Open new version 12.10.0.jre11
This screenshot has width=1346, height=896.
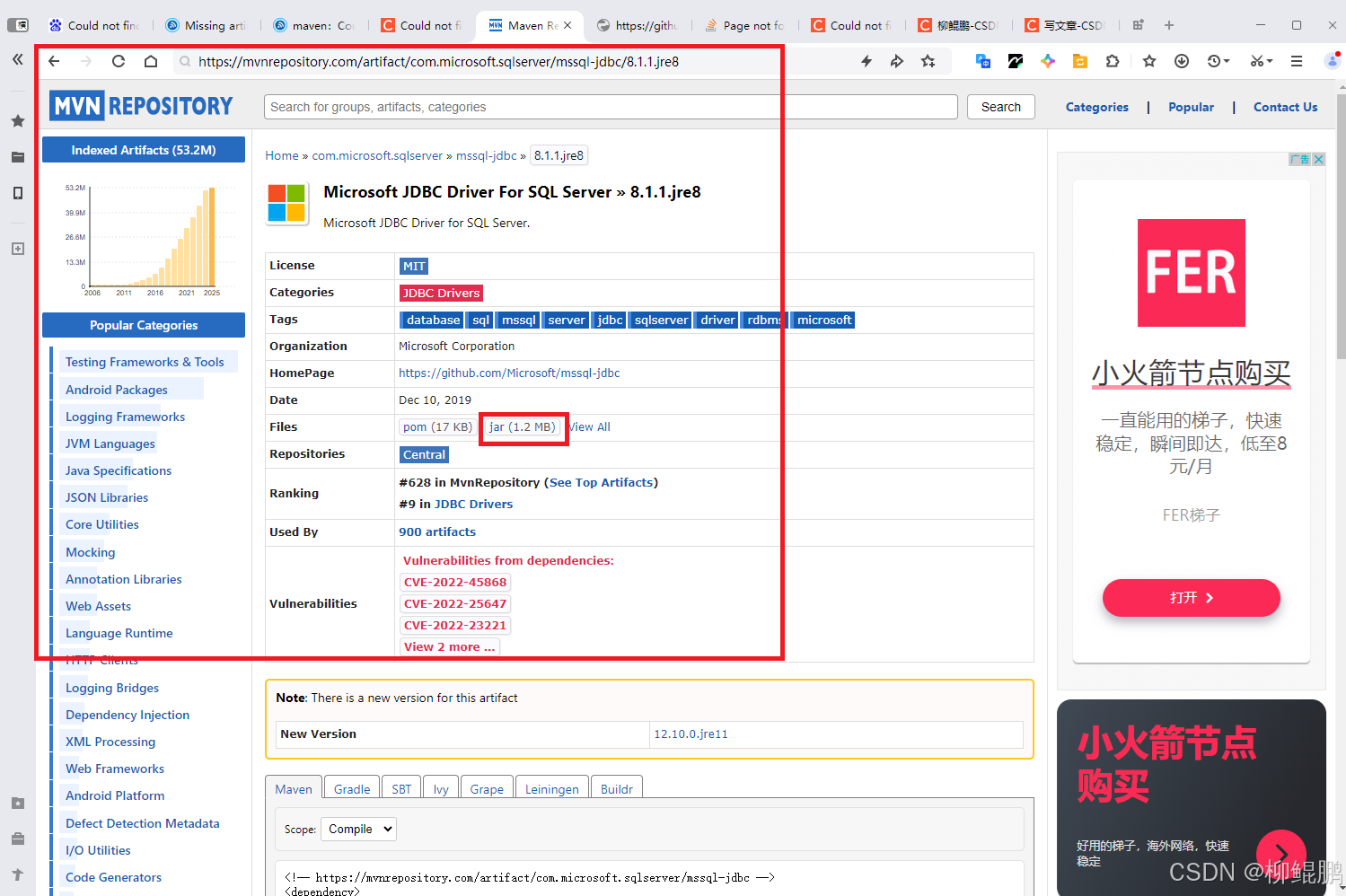pos(691,733)
